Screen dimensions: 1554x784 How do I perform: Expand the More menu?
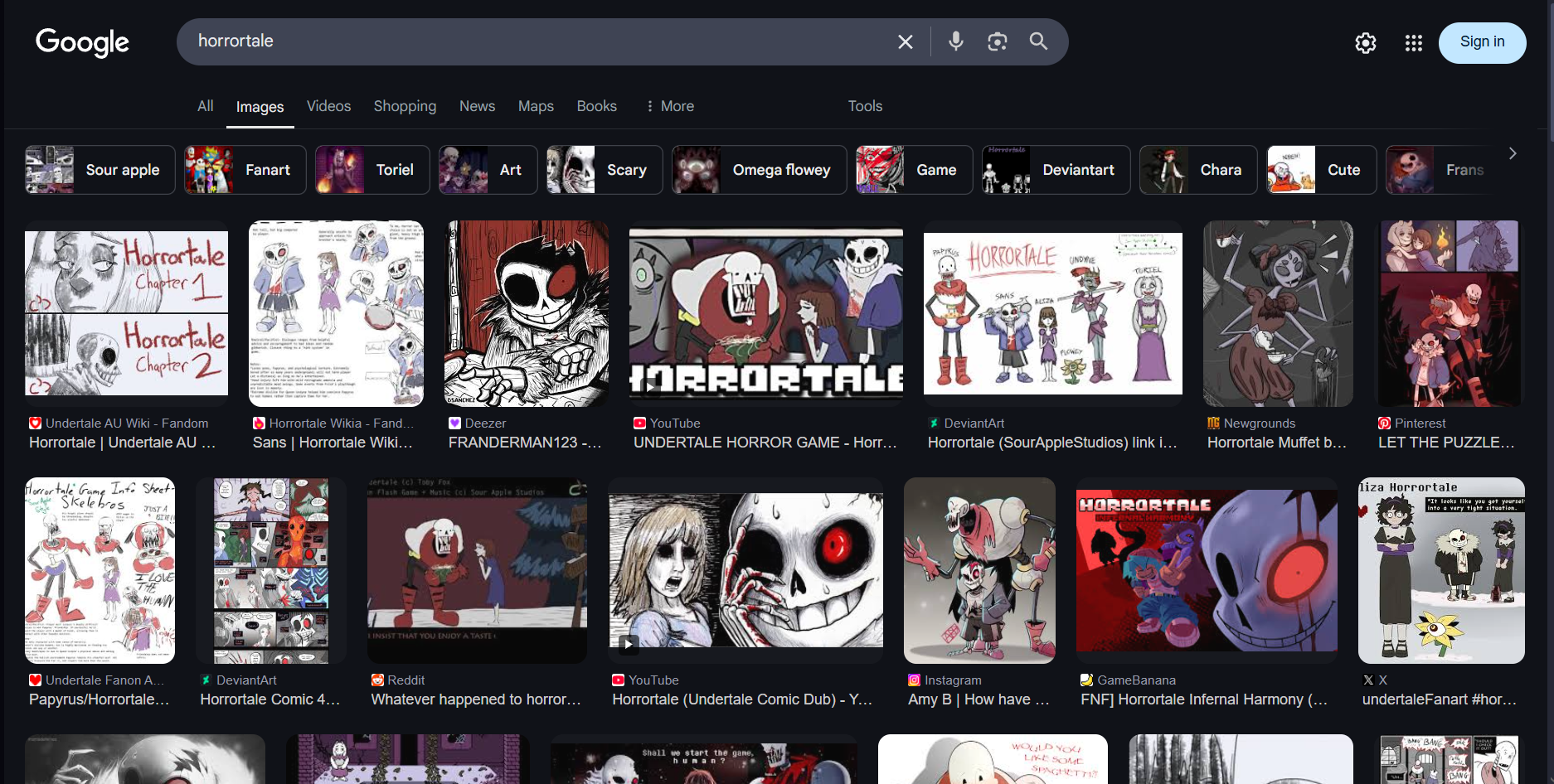[x=670, y=106]
